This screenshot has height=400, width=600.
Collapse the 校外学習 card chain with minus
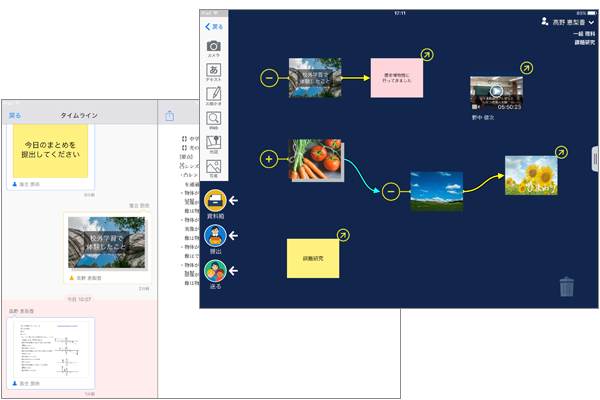pos(269,78)
